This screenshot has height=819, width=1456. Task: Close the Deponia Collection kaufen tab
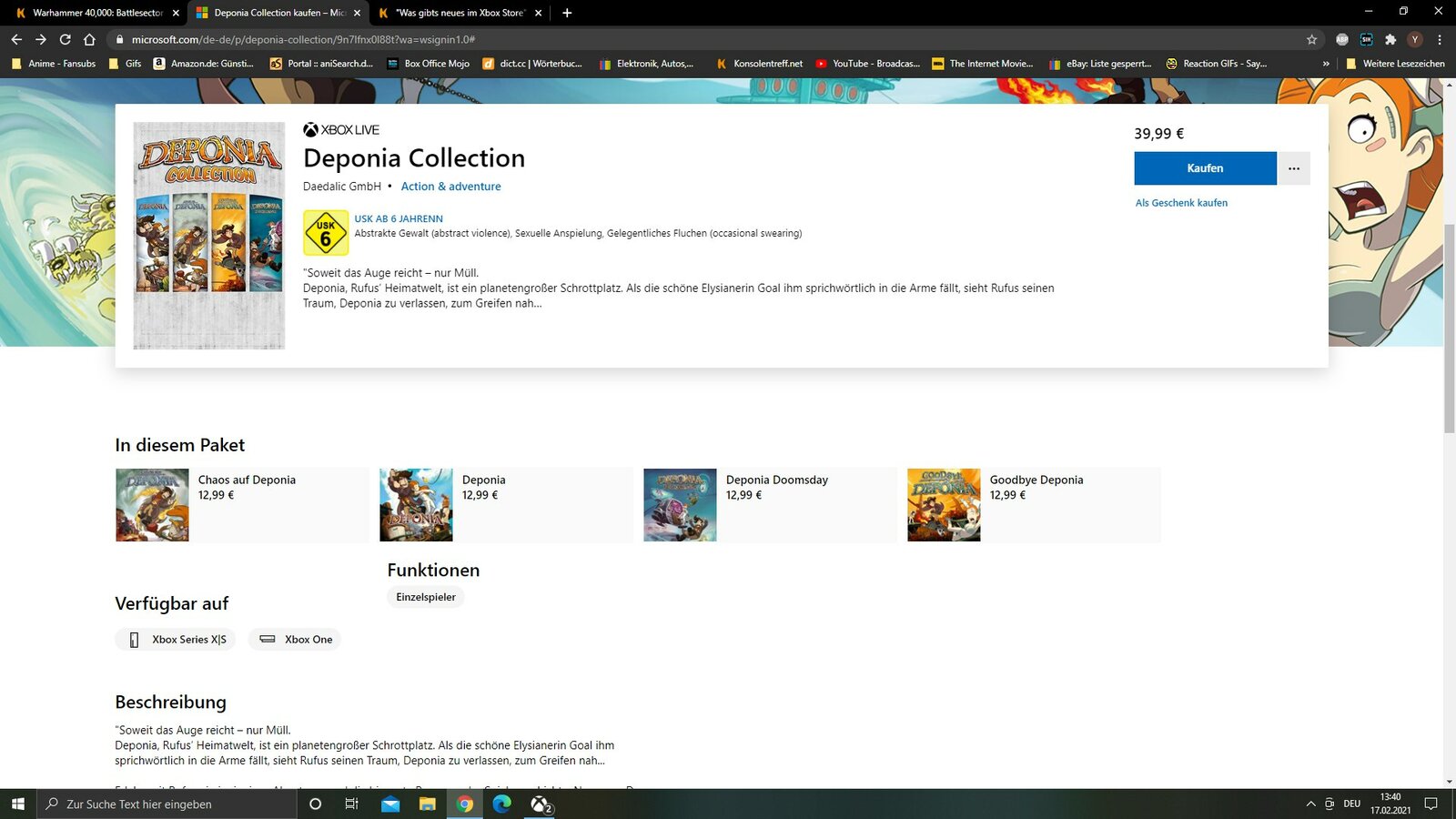pos(357,13)
